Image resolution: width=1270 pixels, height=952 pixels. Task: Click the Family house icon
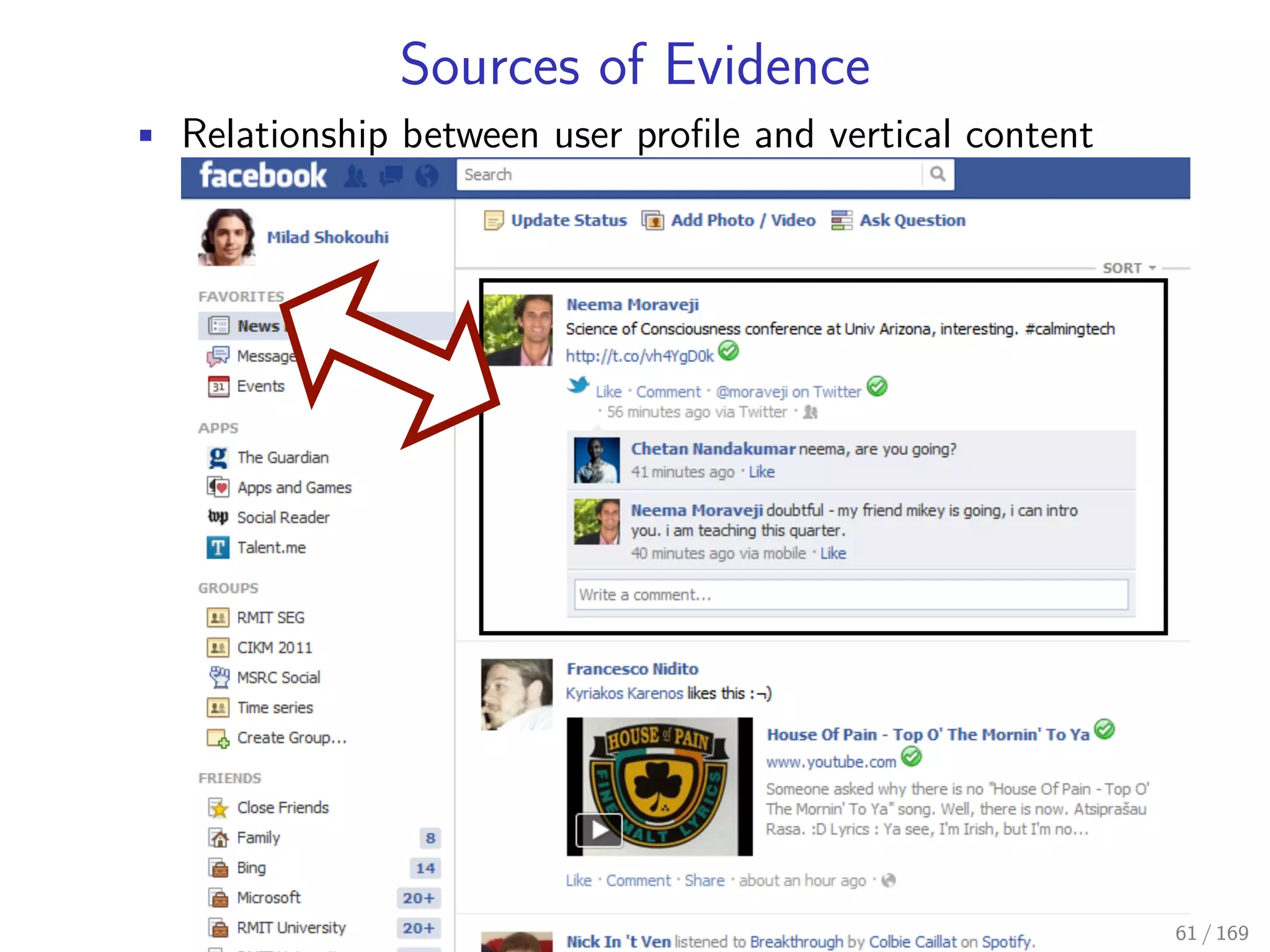click(218, 838)
